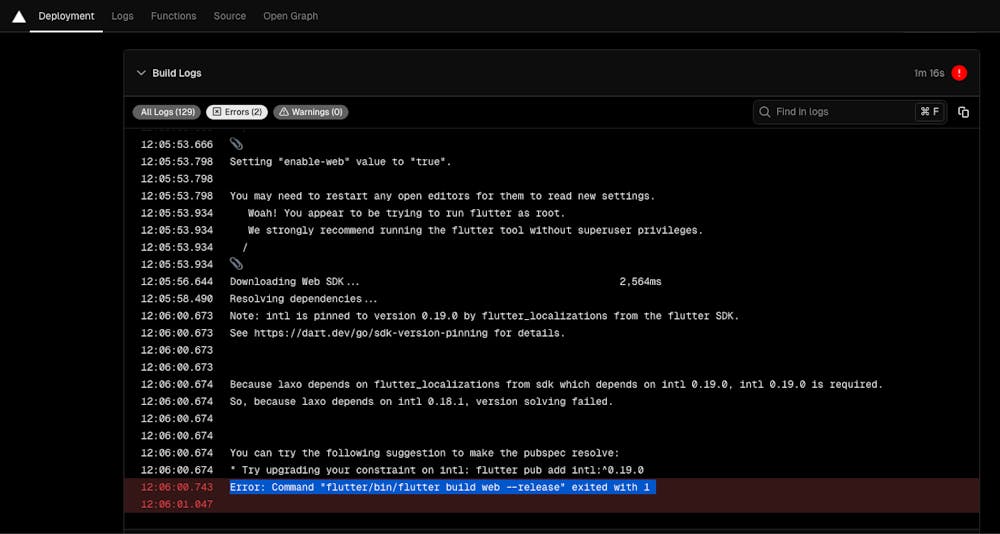
Task: Switch to the Logs tab
Action: (122, 16)
